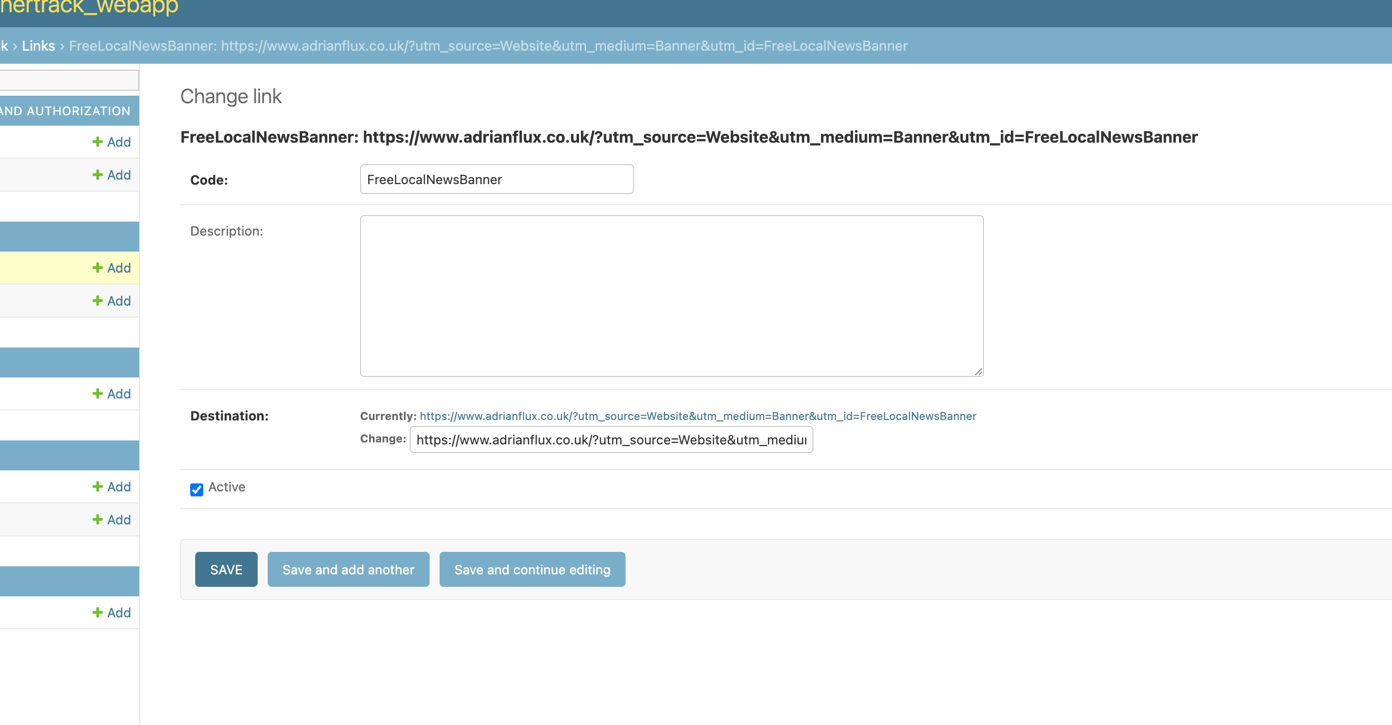Click Save and continue editing

pos(532,570)
